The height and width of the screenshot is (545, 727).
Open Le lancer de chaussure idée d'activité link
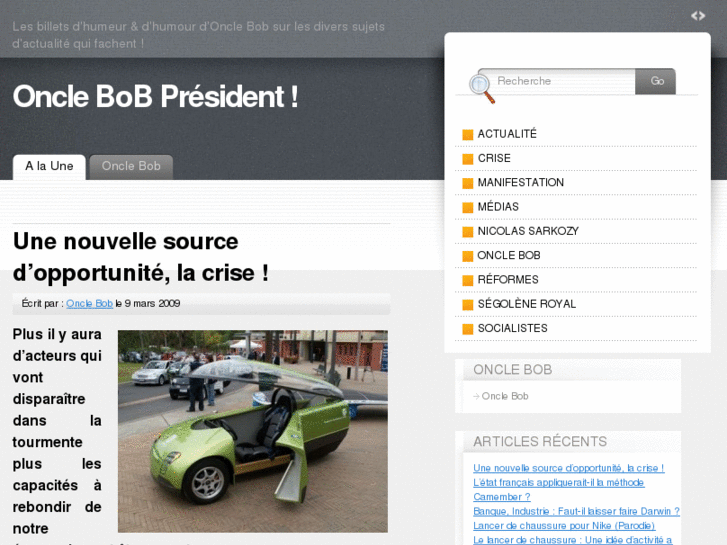573,540
